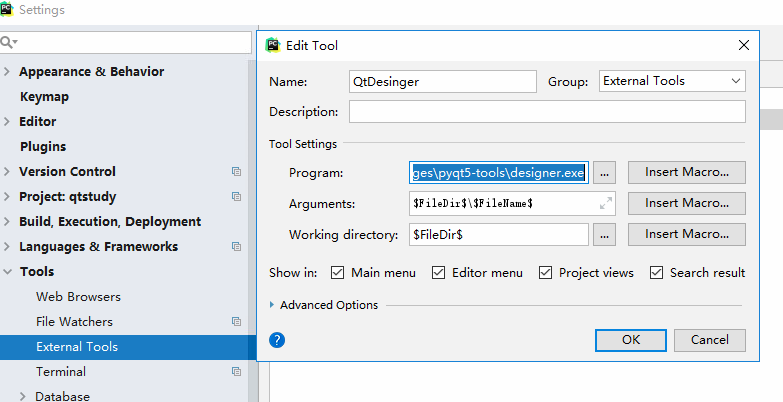Image resolution: width=783 pixels, height=402 pixels.
Task: Click the blue help question mark icon
Action: pyautogui.click(x=278, y=340)
